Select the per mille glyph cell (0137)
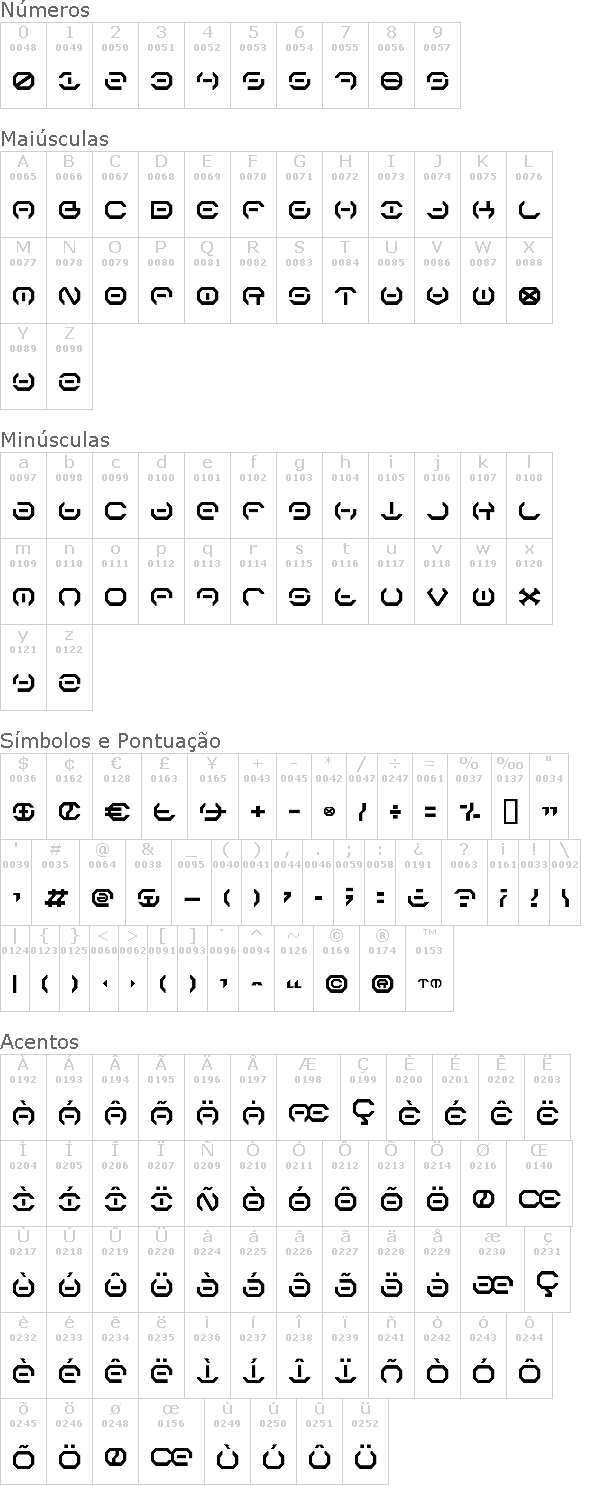 click(510, 796)
